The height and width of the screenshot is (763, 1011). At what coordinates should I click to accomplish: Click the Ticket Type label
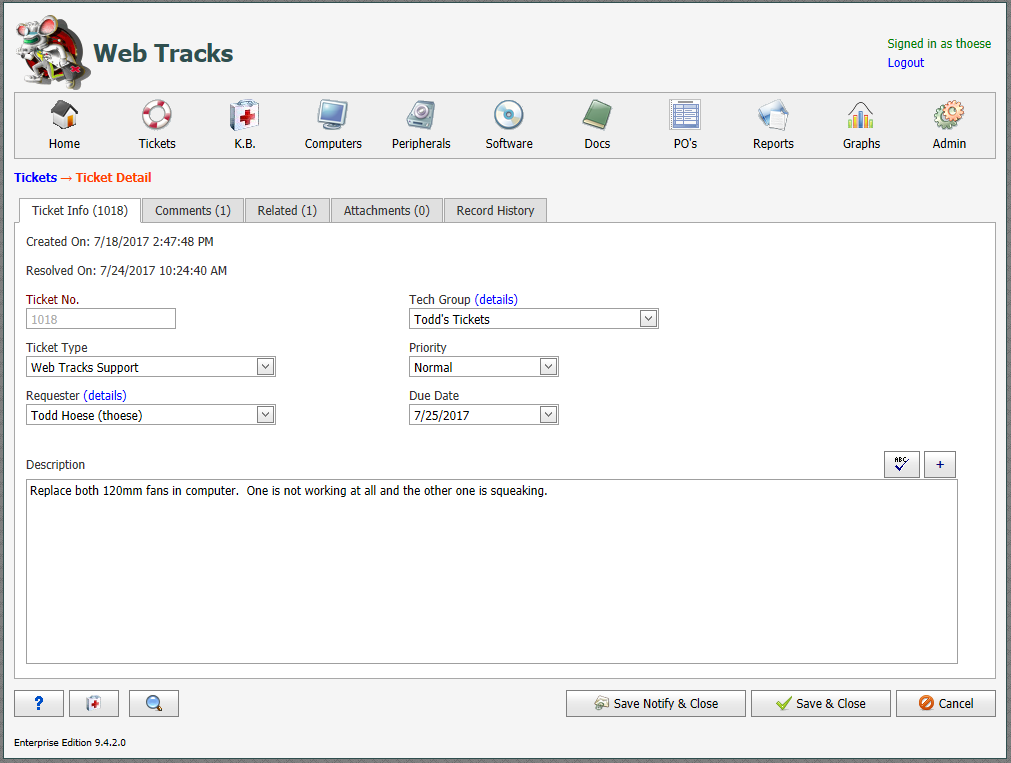point(57,347)
